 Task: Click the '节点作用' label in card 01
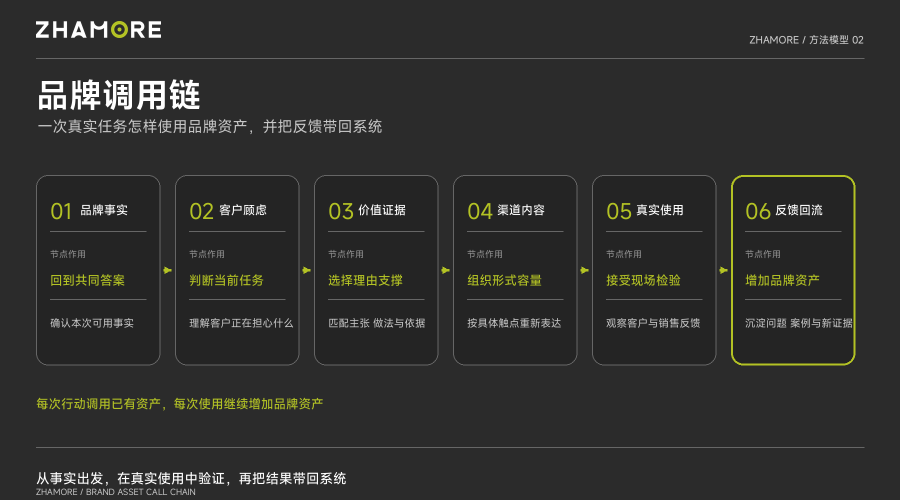coord(68,254)
